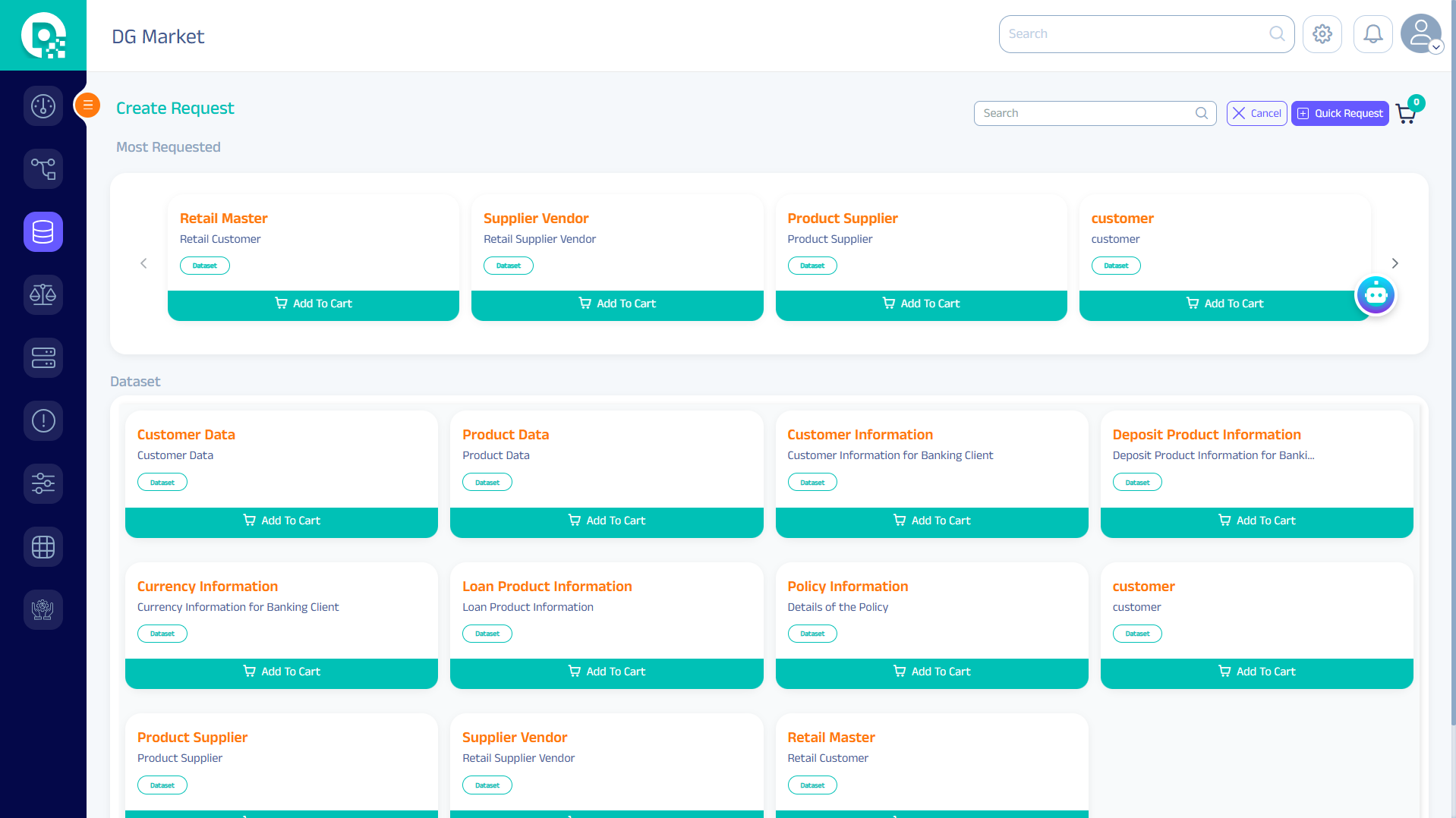Click the Quick Request button

tap(1340, 114)
